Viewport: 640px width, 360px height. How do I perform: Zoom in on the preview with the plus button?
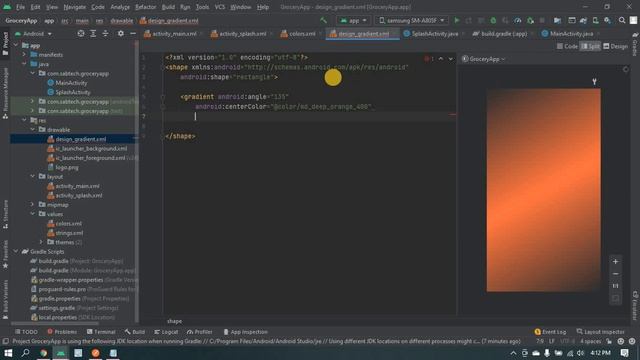coord(616,262)
